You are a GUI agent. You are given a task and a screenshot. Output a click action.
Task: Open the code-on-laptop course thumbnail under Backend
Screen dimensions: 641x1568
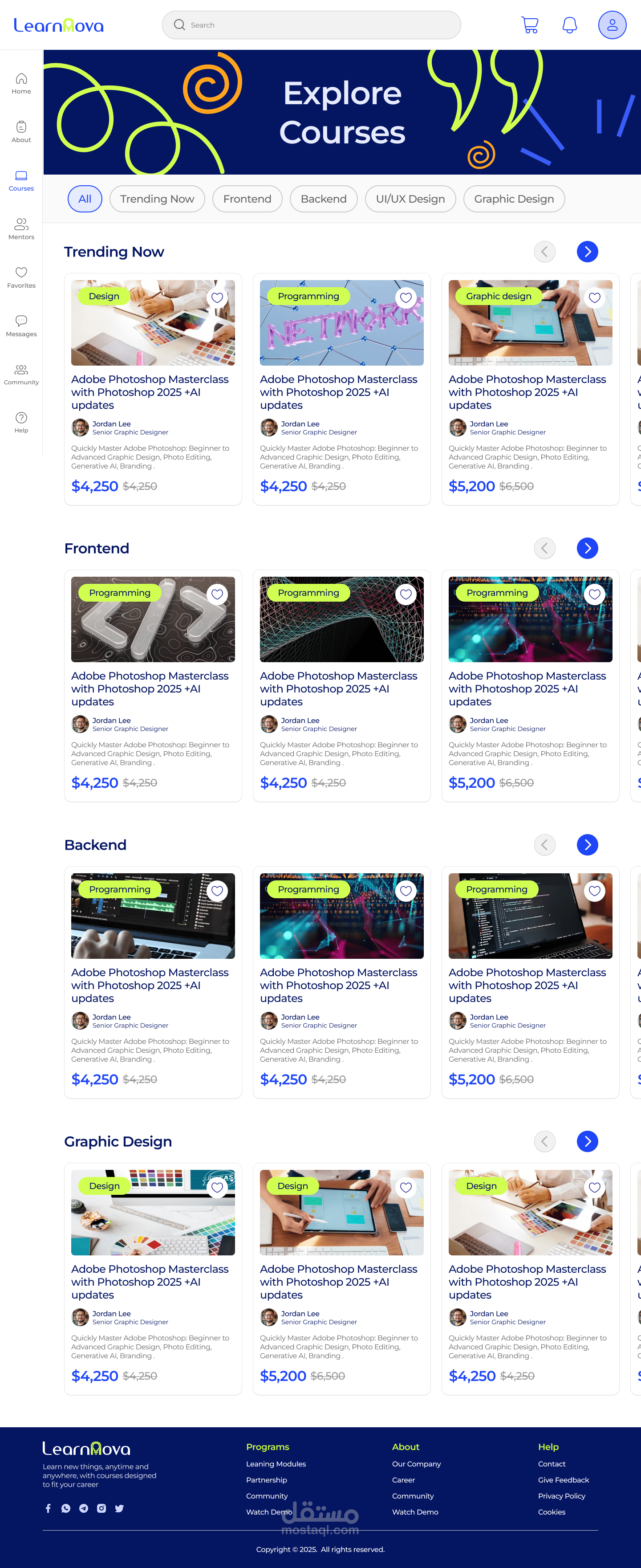[530, 916]
